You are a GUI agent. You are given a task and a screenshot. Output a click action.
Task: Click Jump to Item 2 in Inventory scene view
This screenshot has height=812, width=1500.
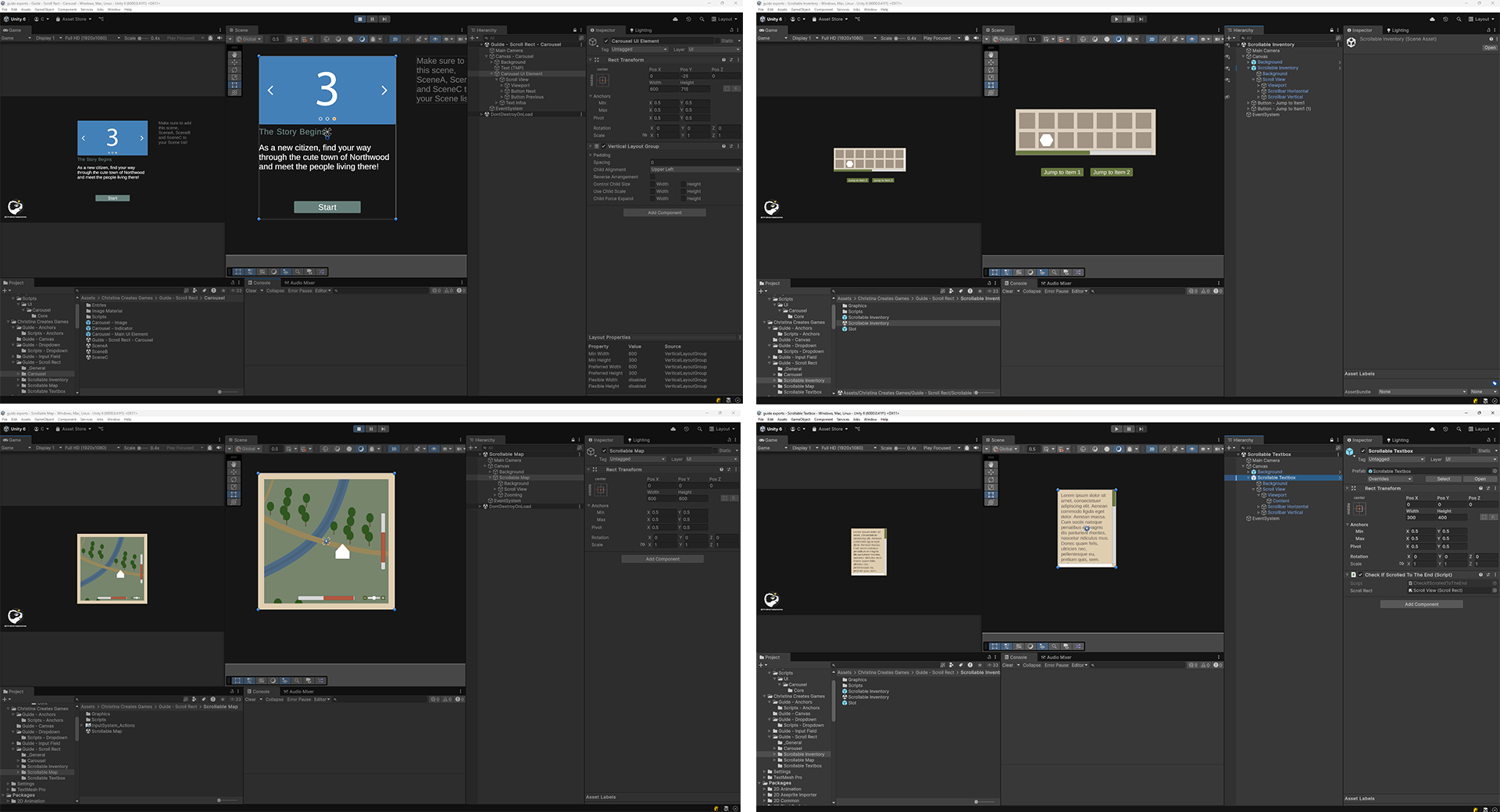point(1111,173)
